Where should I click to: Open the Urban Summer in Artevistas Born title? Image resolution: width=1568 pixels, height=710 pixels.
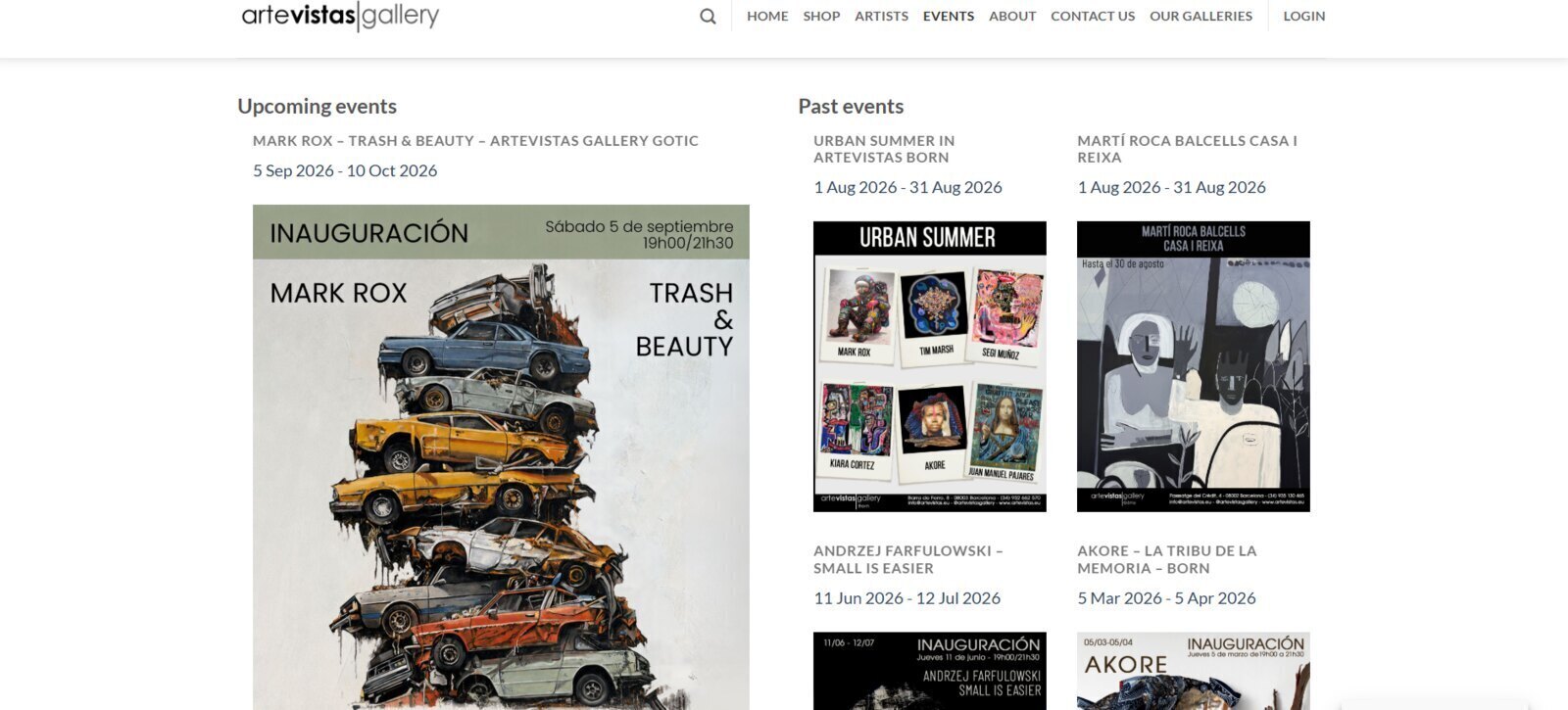tap(884, 149)
